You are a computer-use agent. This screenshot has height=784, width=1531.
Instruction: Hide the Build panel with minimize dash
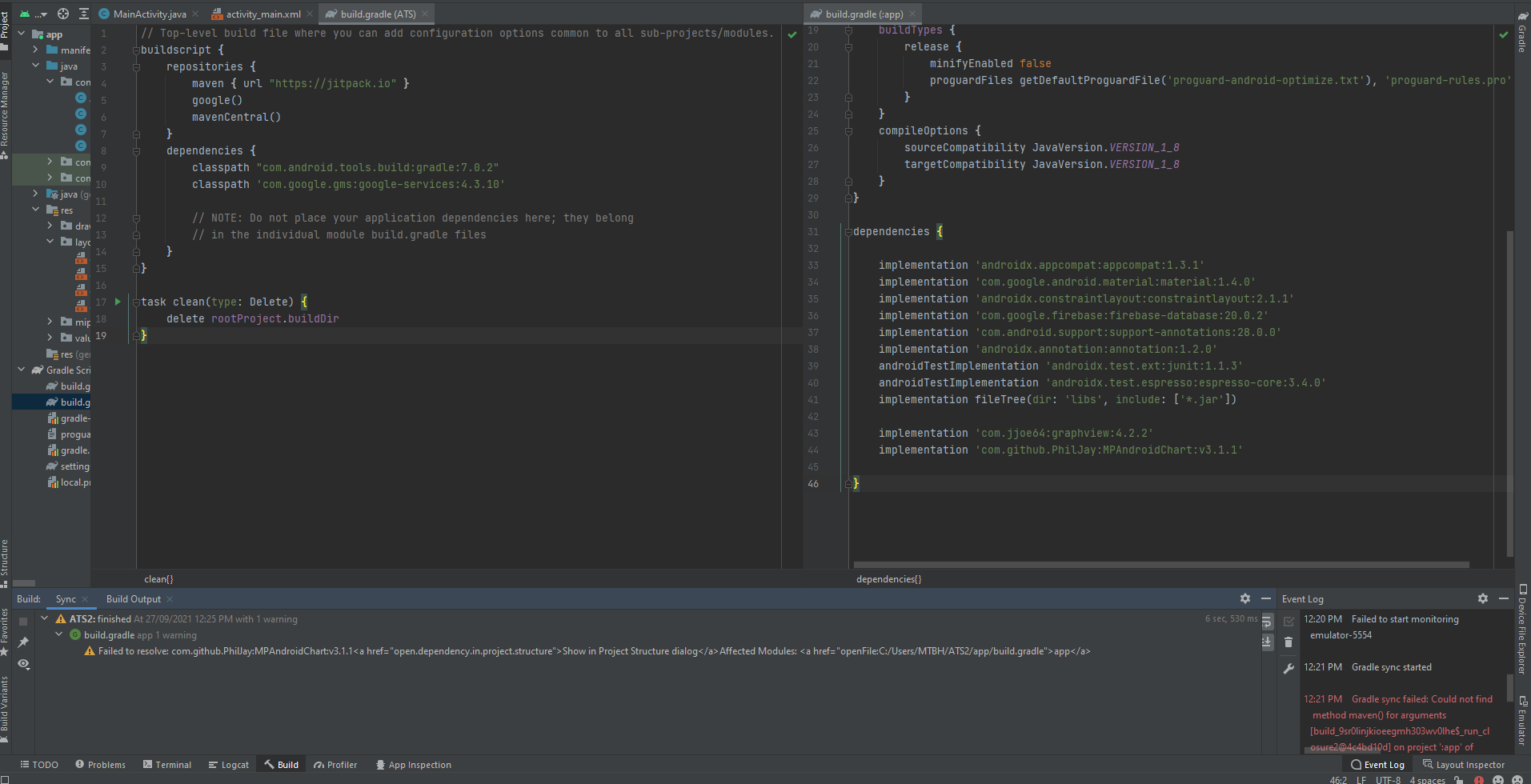tap(1266, 598)
